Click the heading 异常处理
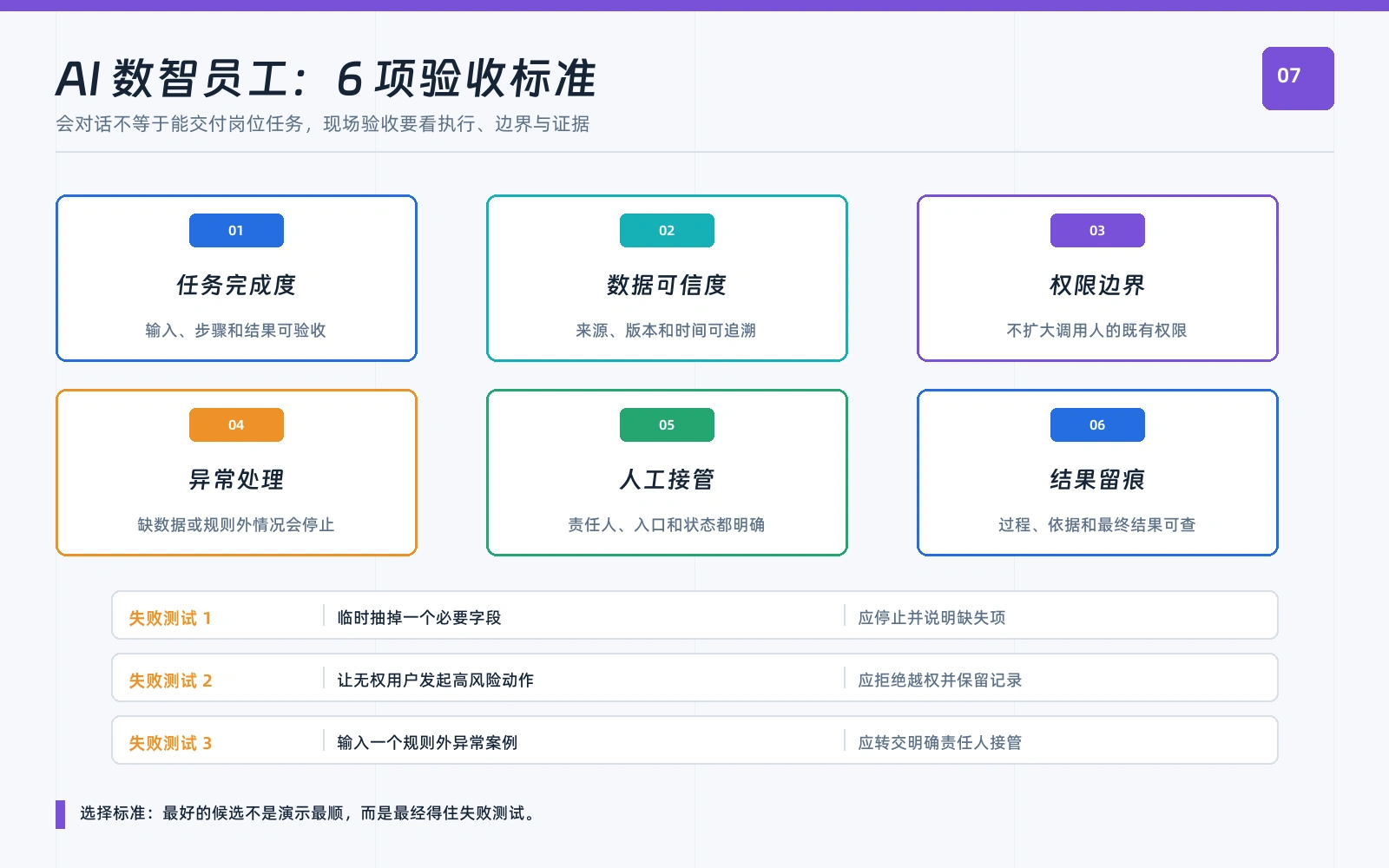Screen dimensions: 1389x868 coord(236,479)
